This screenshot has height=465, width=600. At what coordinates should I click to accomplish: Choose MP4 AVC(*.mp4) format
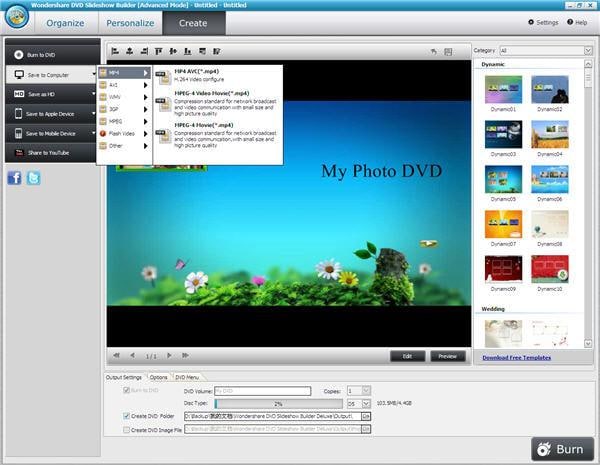tap(217, 75)
